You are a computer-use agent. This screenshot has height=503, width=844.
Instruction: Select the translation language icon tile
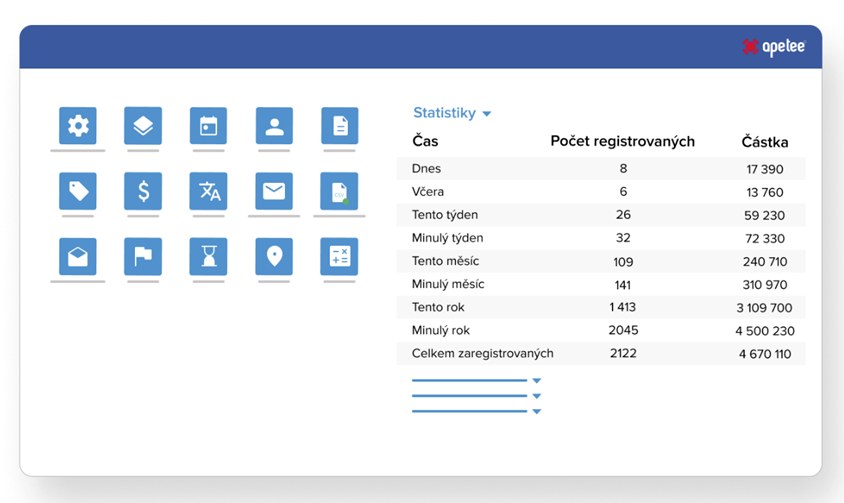pyautogui.click(x=208, y=191)
